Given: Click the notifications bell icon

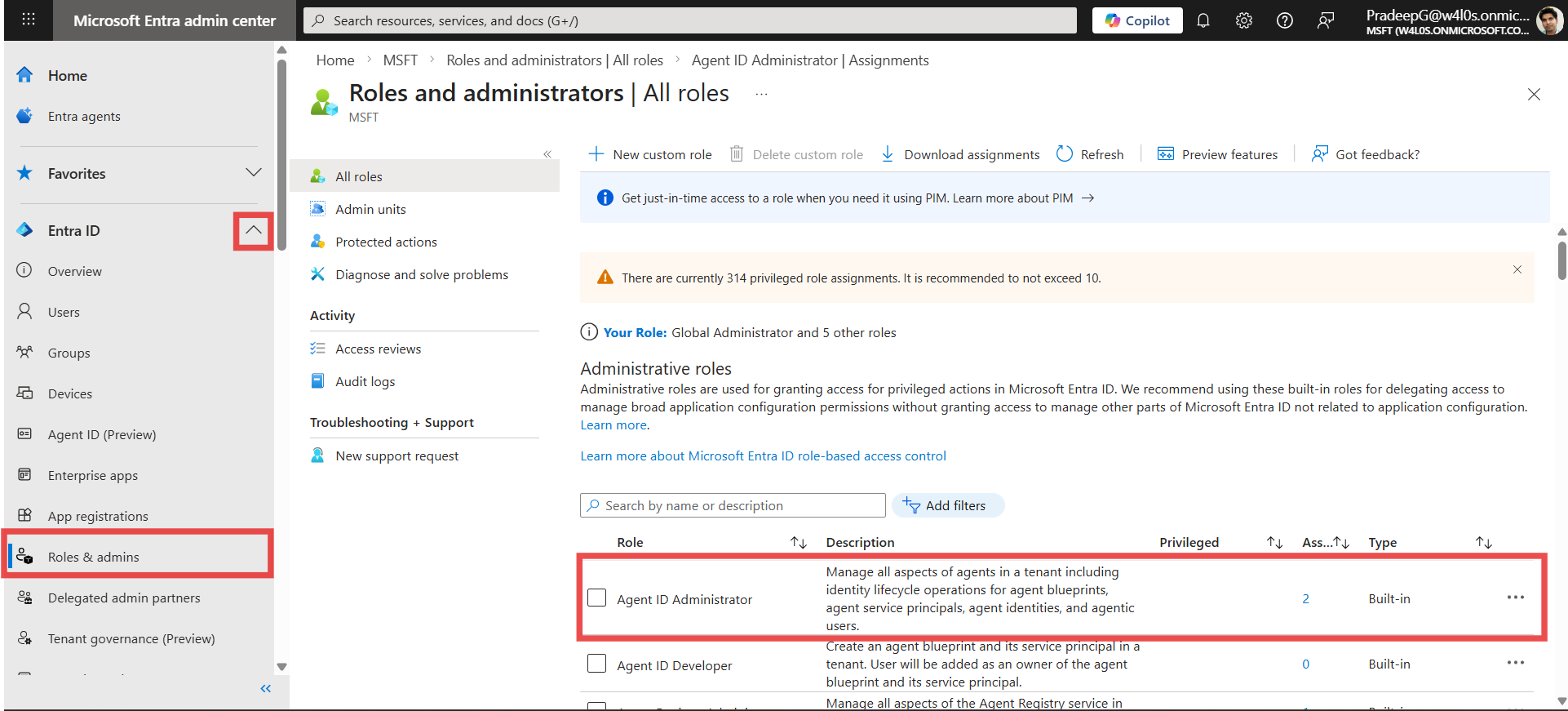Looking at the screenshot, I should click(1203, 20).
